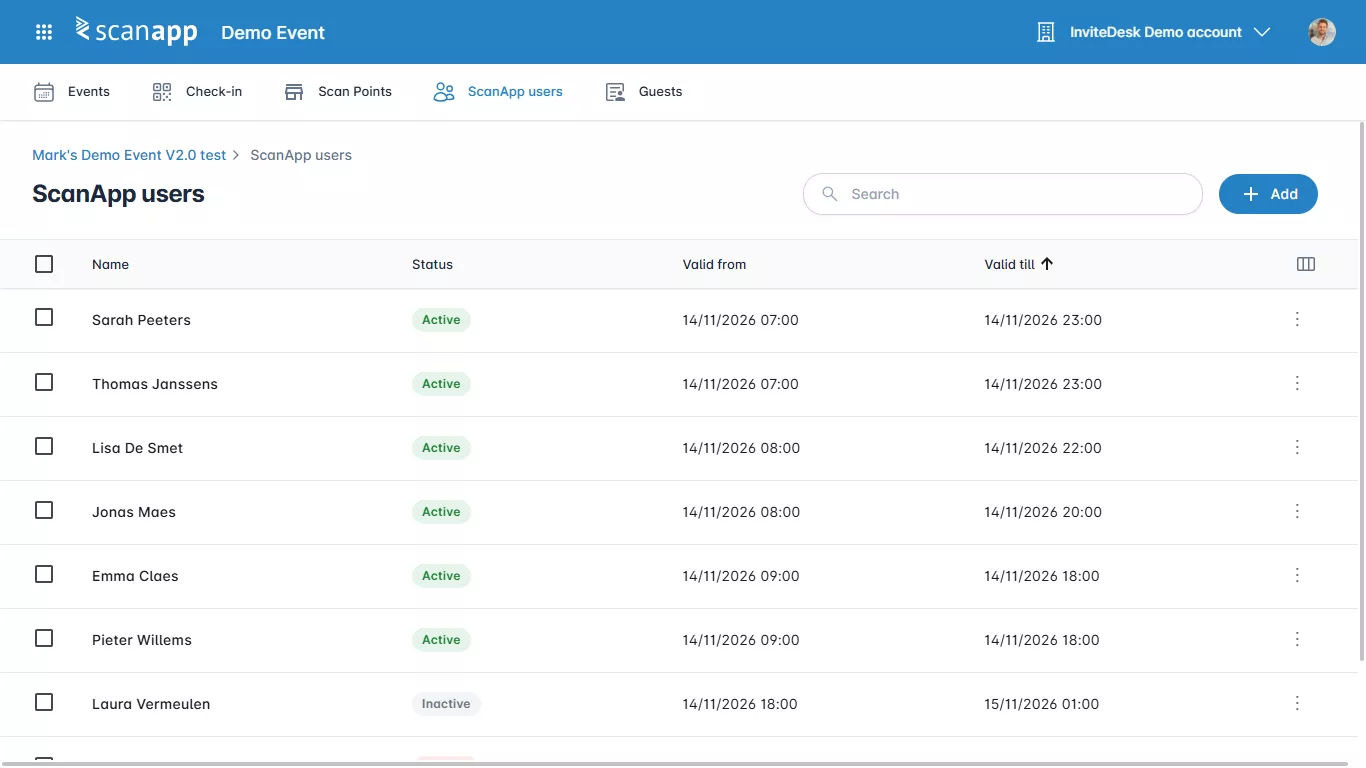Click Valid from value 14/11/2026 18:00
This screenshot has width=1366, height=768.
(x=740, y=704)
